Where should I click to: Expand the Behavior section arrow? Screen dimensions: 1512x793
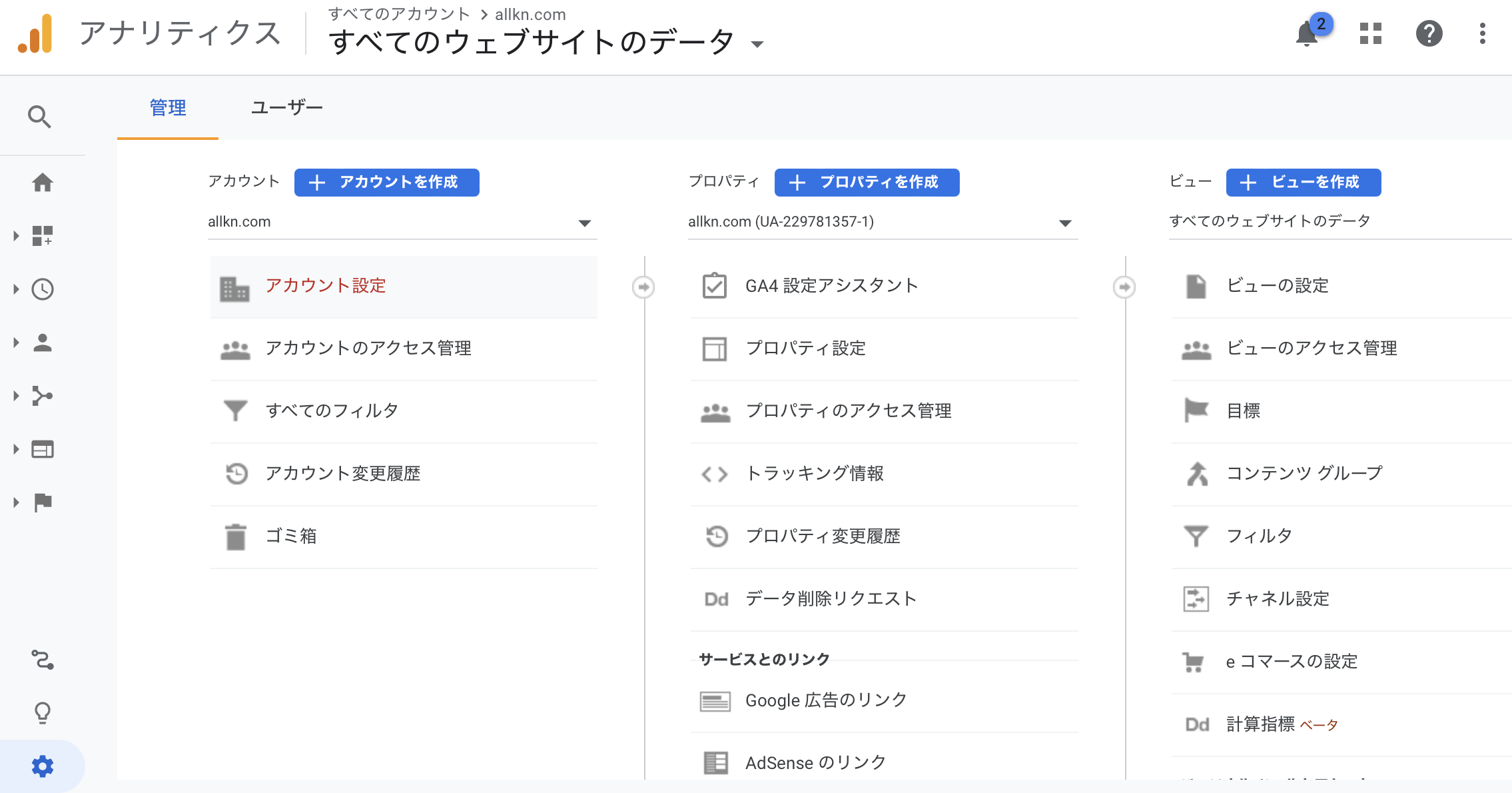point(16,449)
